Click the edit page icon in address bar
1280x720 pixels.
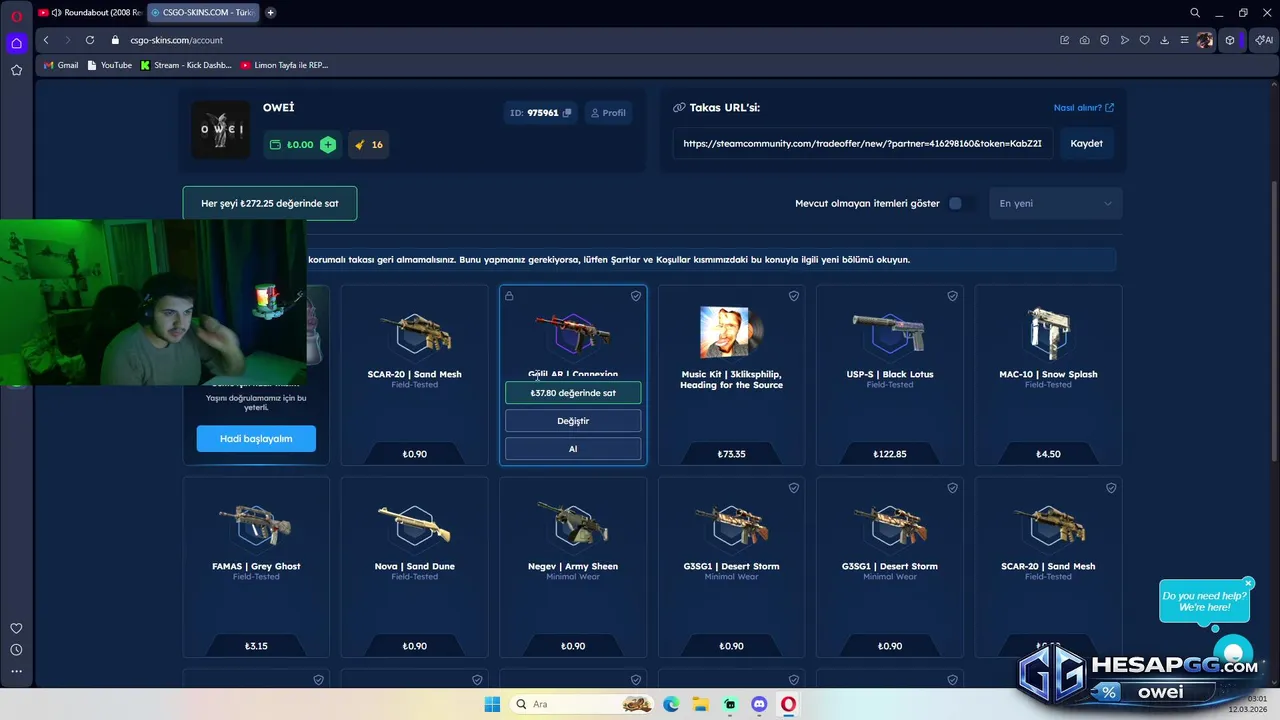tap(1064, 40)
